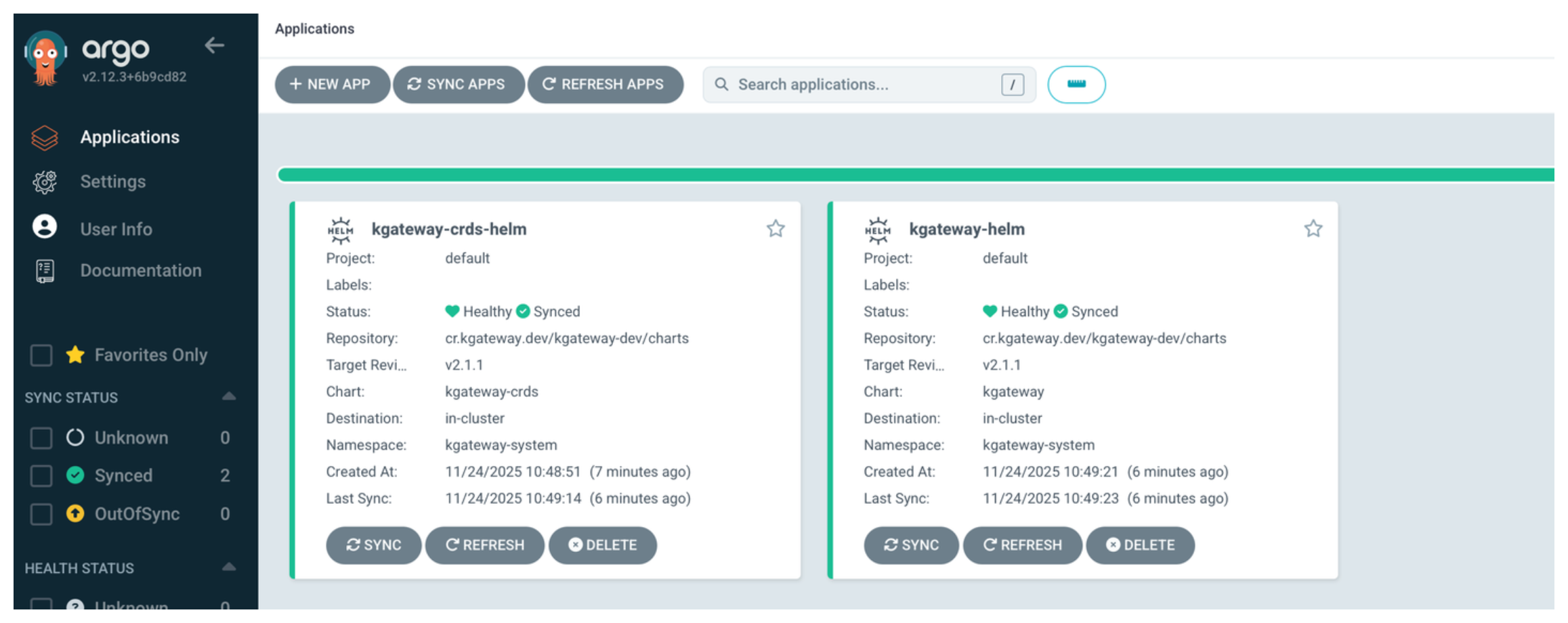This screenshot has height=623, width=1568.
Task: Collapse the HEALTH STATUS filter section
Action: [229, 567]
